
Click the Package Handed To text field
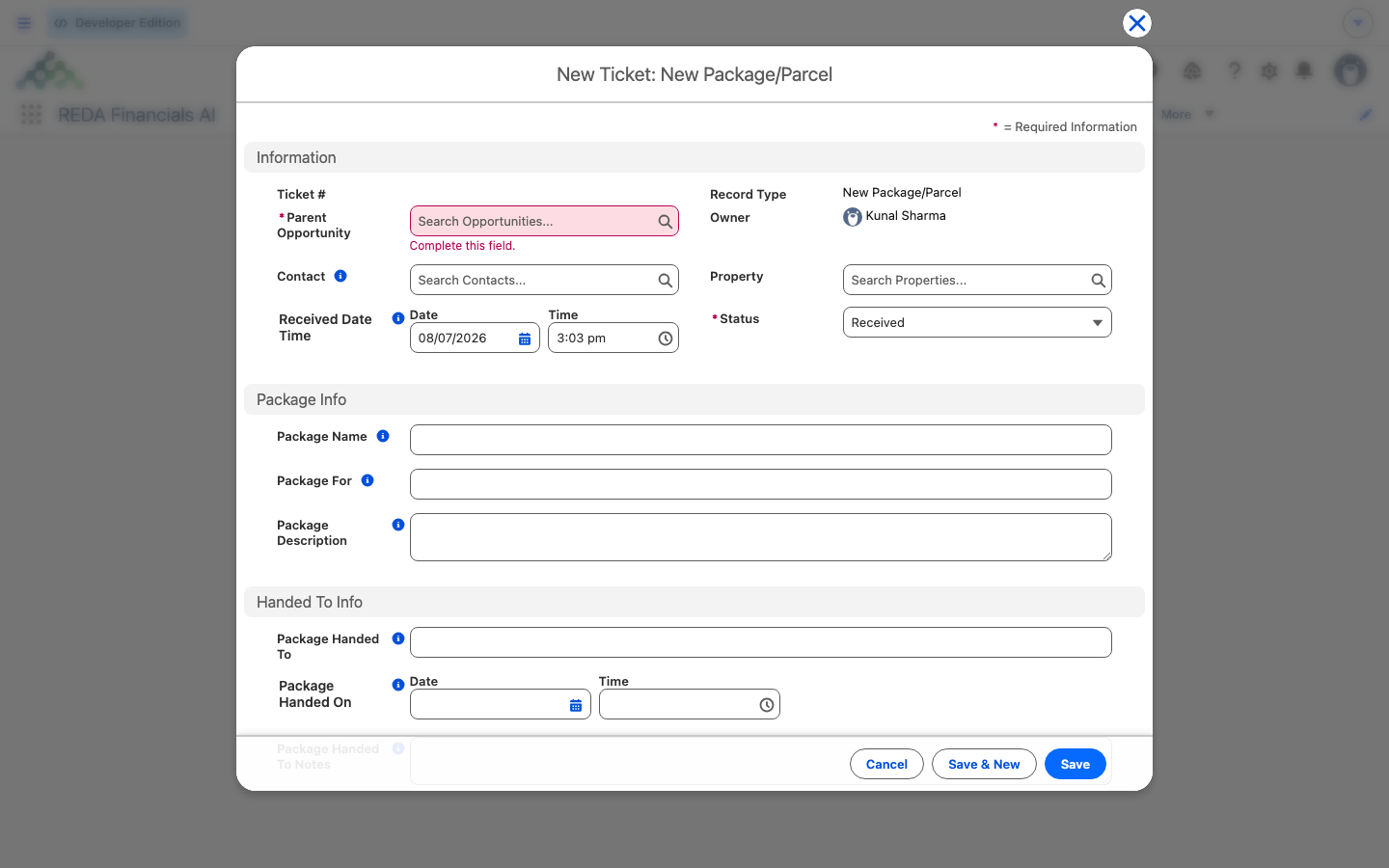[x=761, y=642]
